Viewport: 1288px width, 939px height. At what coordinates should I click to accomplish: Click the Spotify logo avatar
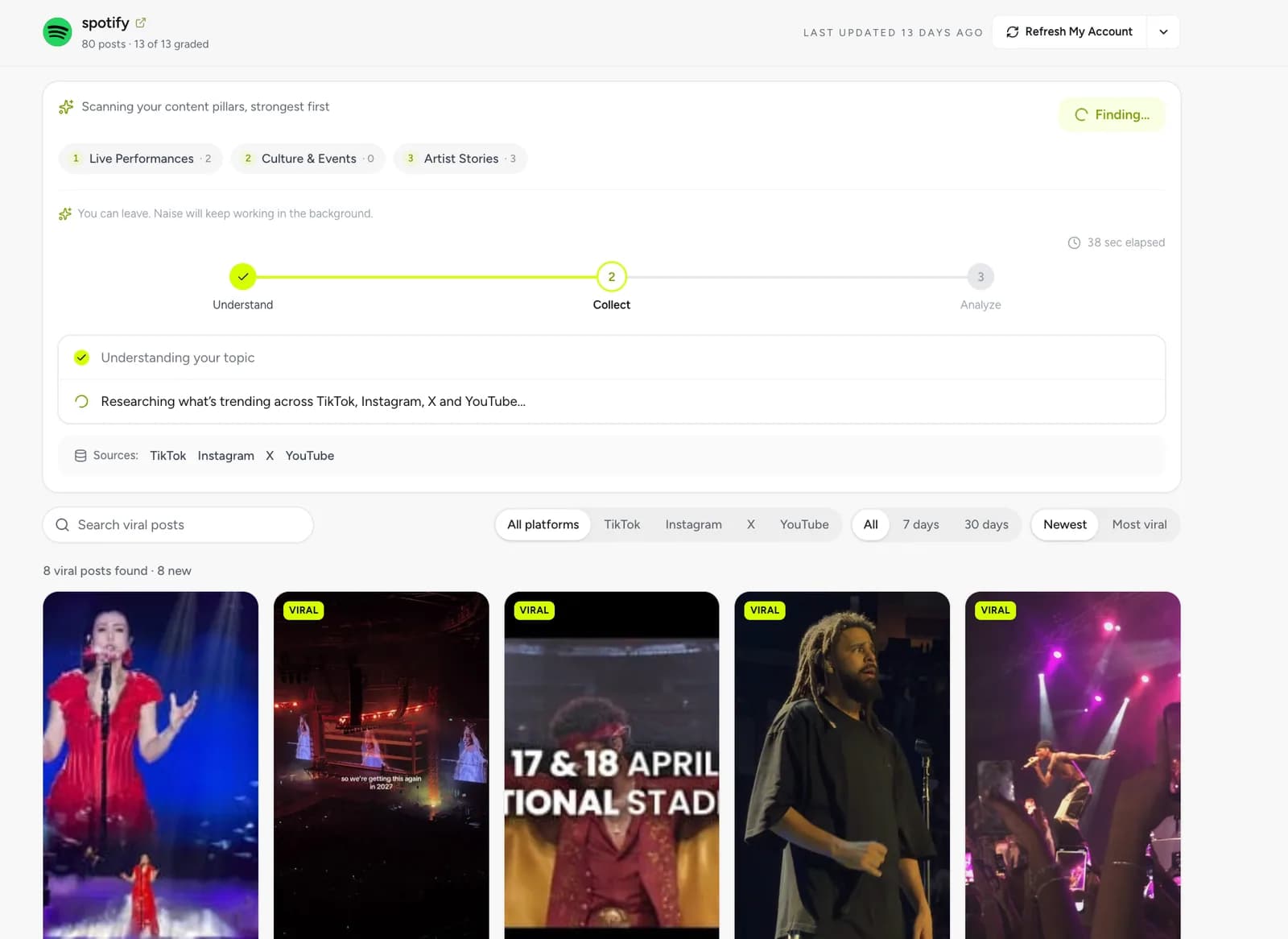[x=57, y=32]
